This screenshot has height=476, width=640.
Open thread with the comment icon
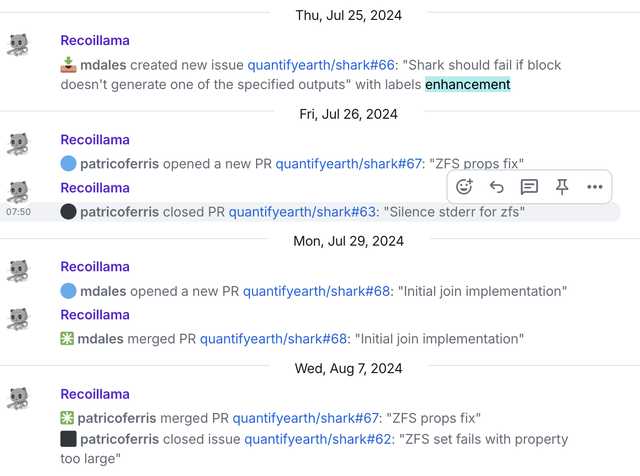(529, 186)
